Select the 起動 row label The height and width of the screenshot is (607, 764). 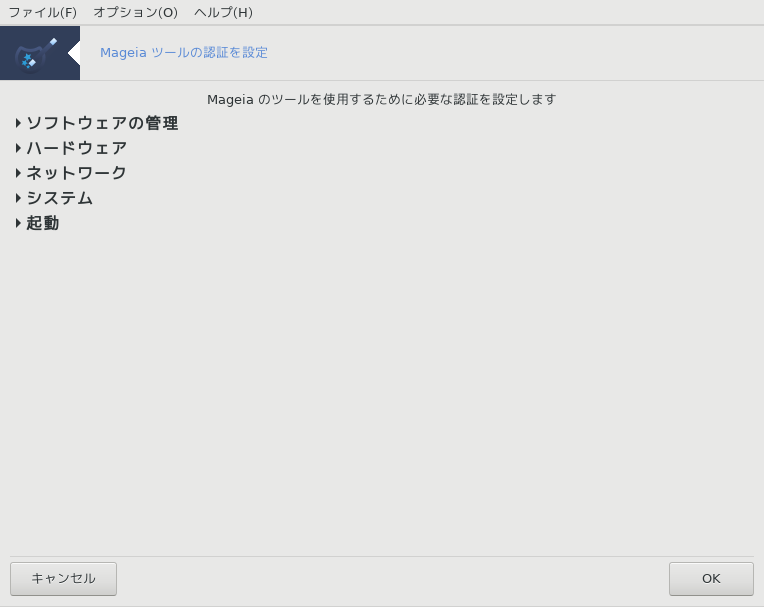click(43, 223)
